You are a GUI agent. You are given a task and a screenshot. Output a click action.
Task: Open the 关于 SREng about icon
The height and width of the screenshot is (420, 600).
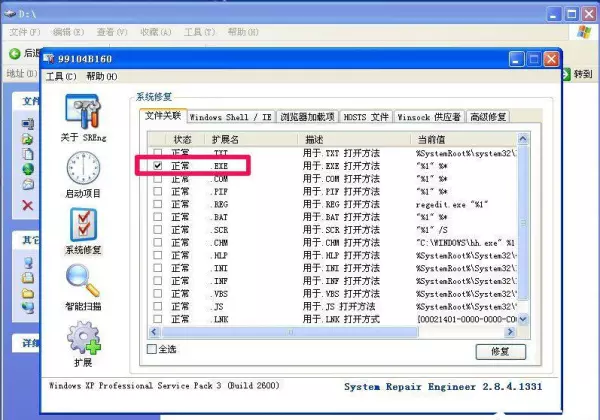pos(83,111)
